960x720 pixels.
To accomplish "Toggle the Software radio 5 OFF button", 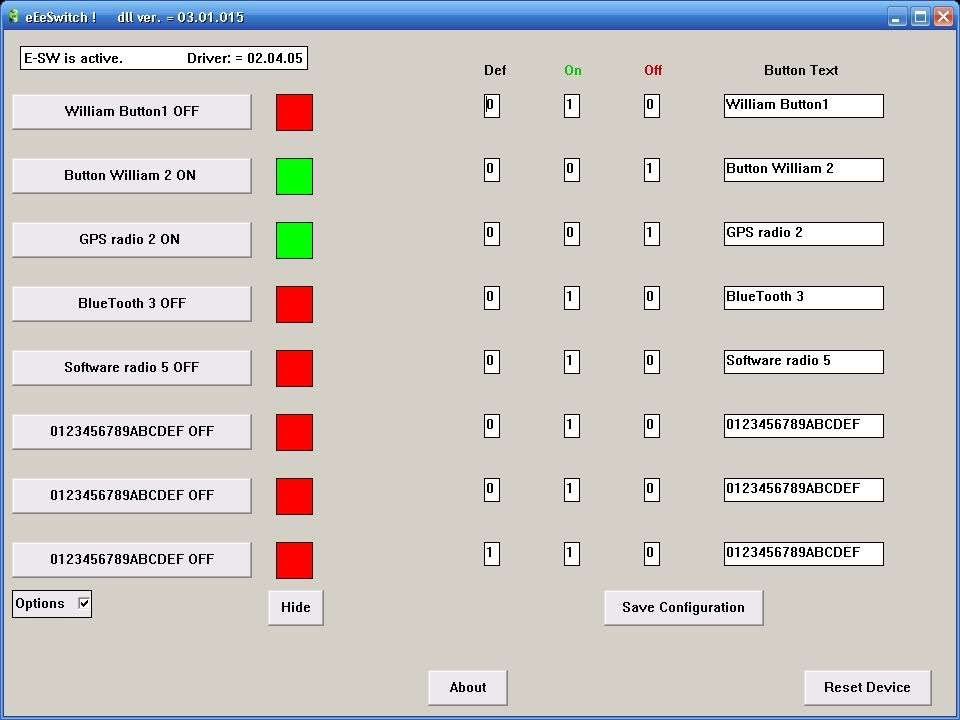I will tap(131, 368).
